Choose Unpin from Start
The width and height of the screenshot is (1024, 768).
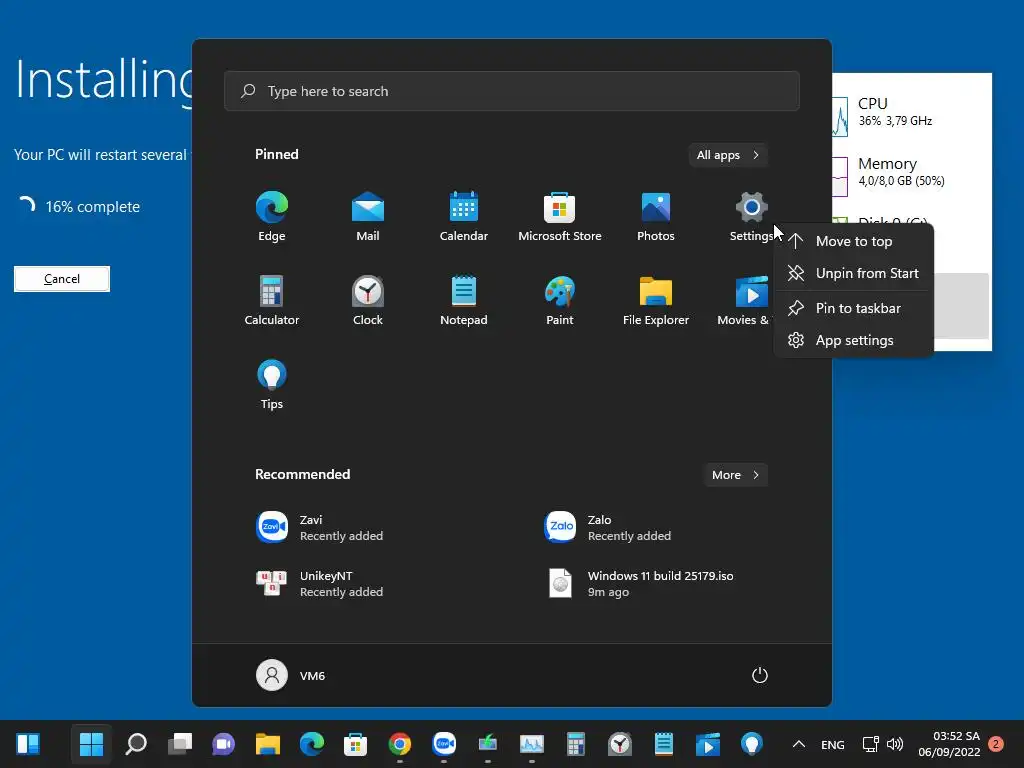coord(853,273)
